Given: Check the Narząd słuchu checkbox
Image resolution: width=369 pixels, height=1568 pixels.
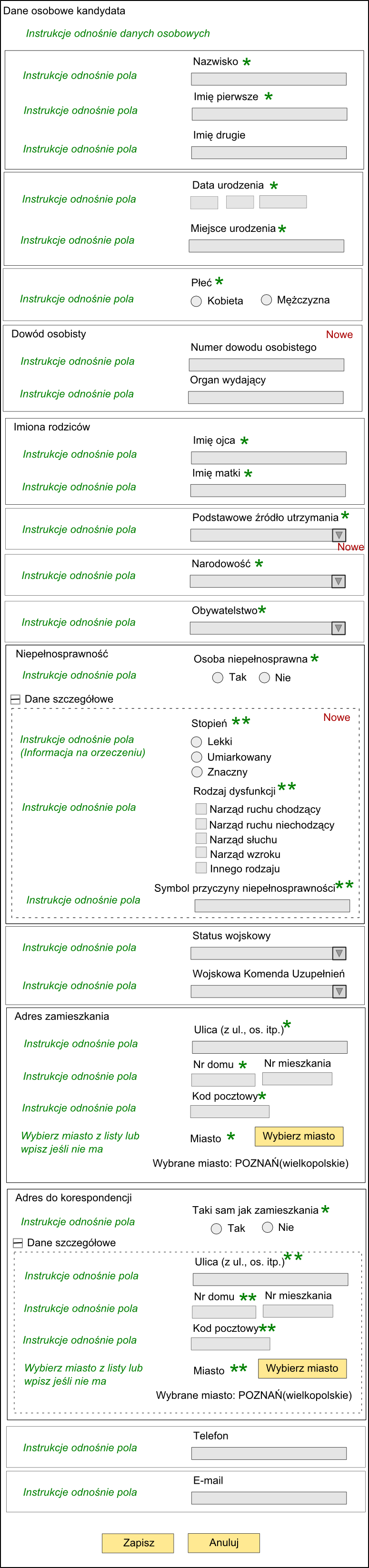Looking at the screenshot, I should [201, 838].
